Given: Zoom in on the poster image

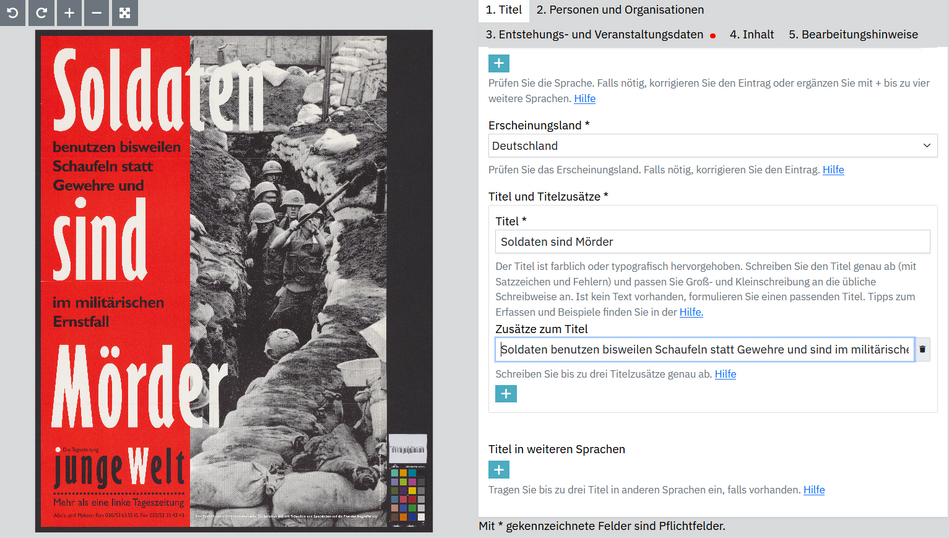Looking at the screenshot, I should (69, 13).
